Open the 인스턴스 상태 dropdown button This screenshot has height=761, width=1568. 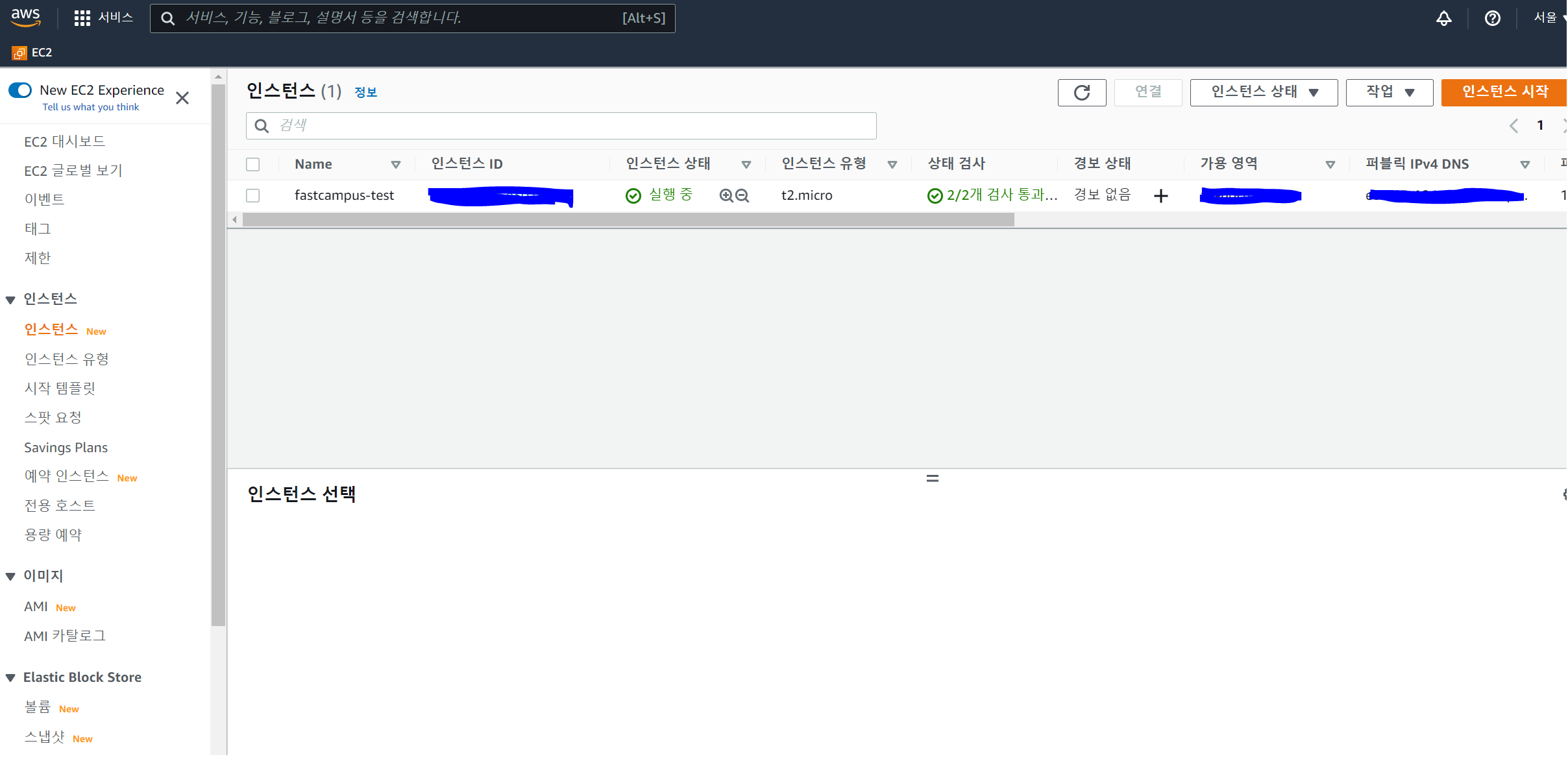pyautogui.click(x=1263, y=93)
